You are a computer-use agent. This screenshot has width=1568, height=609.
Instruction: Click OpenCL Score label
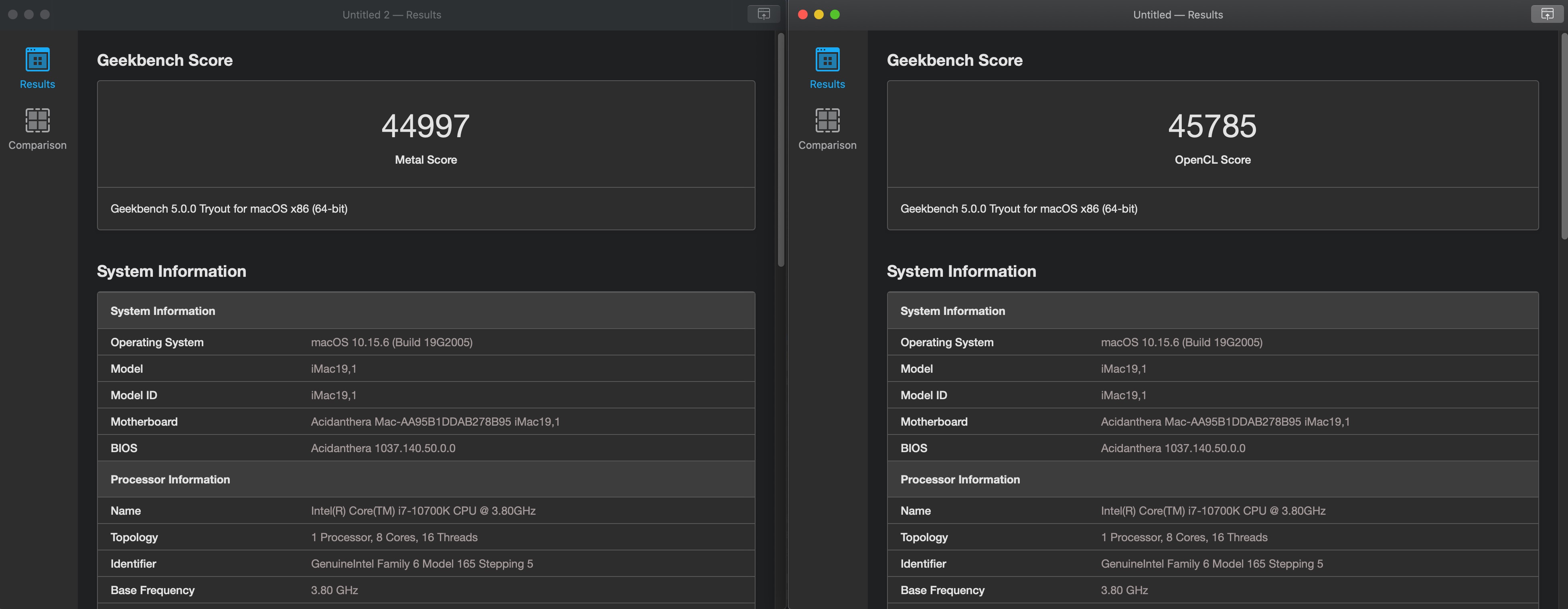(1213, 160)
